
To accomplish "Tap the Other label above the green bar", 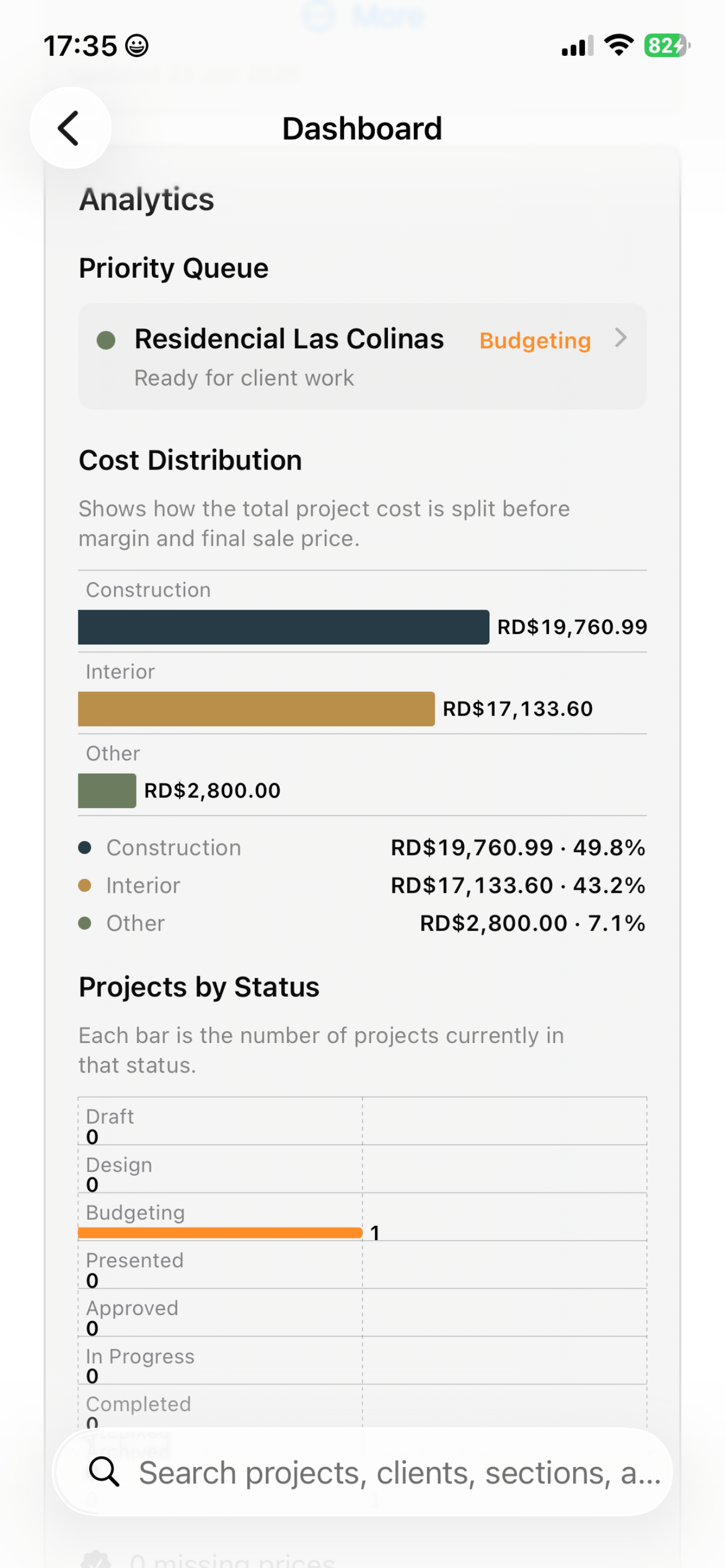I will [x=112, y=754].
